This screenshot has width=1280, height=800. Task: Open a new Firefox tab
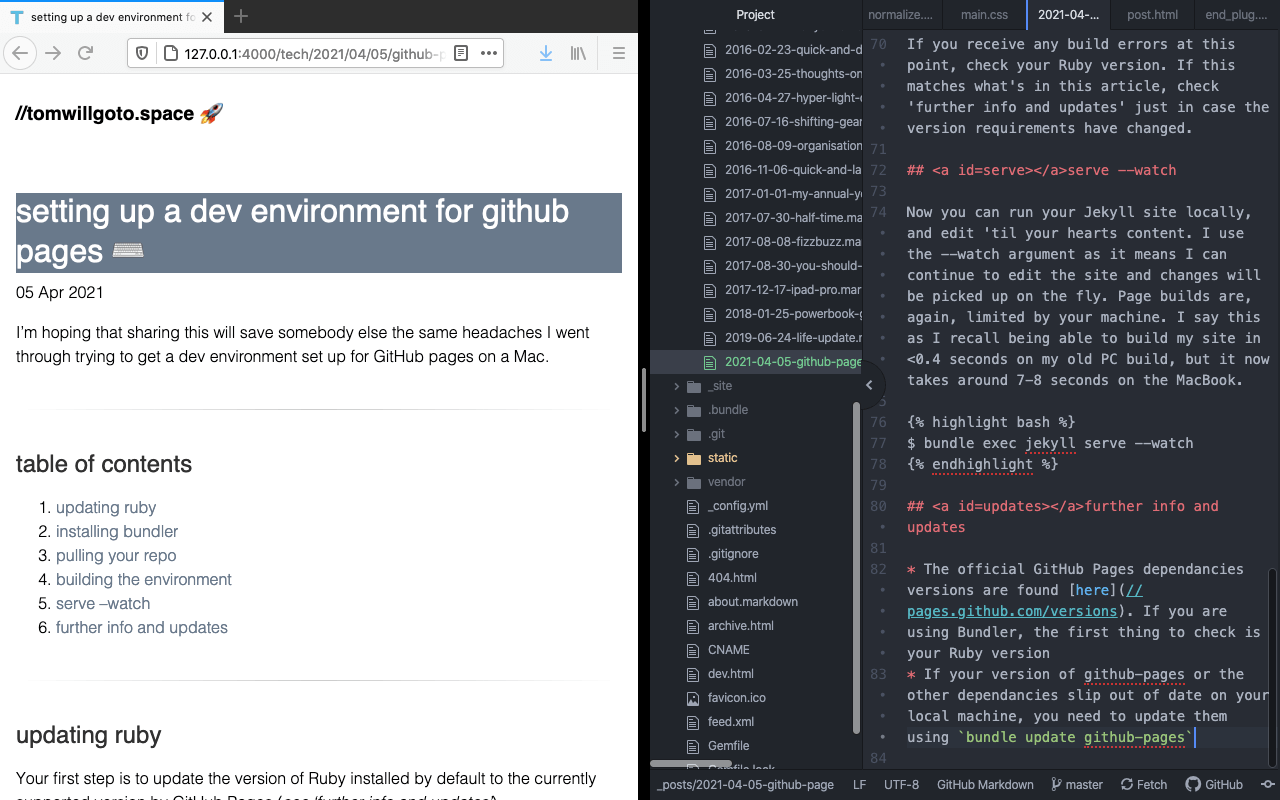point(241,16)
